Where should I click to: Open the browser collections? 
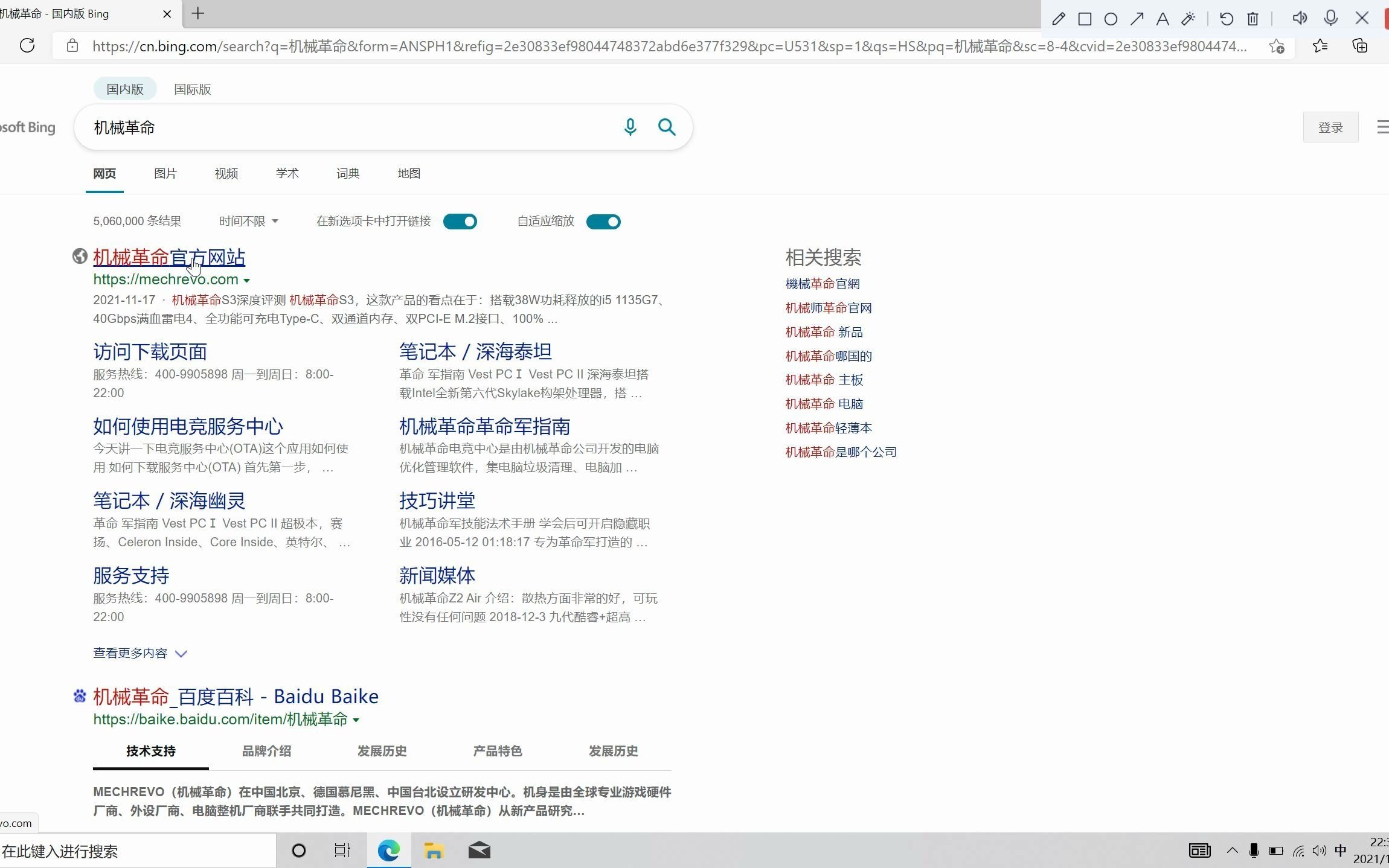coord(1359,46)
